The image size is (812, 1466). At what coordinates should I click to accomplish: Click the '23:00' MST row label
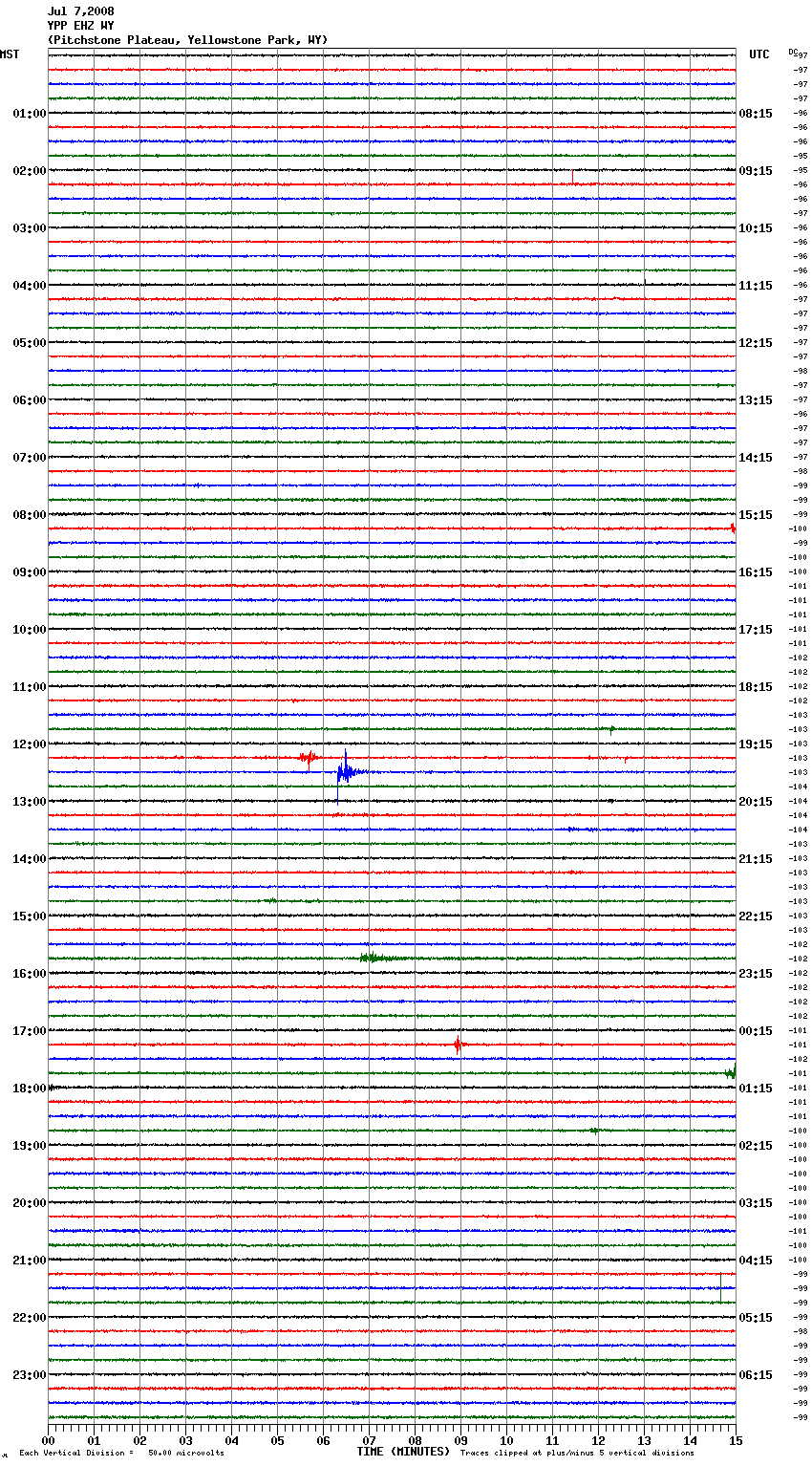click(29, 1375)
